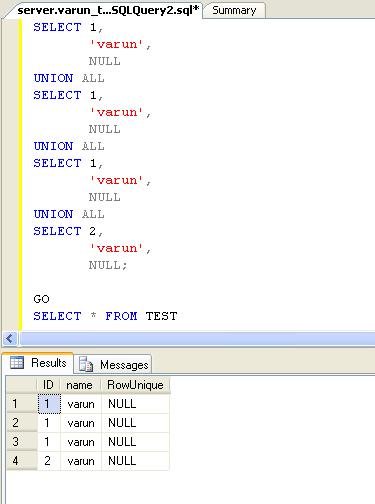Click the name column header
The height and width of the screenshot is (504, 375).
click(x=80, y=385)
